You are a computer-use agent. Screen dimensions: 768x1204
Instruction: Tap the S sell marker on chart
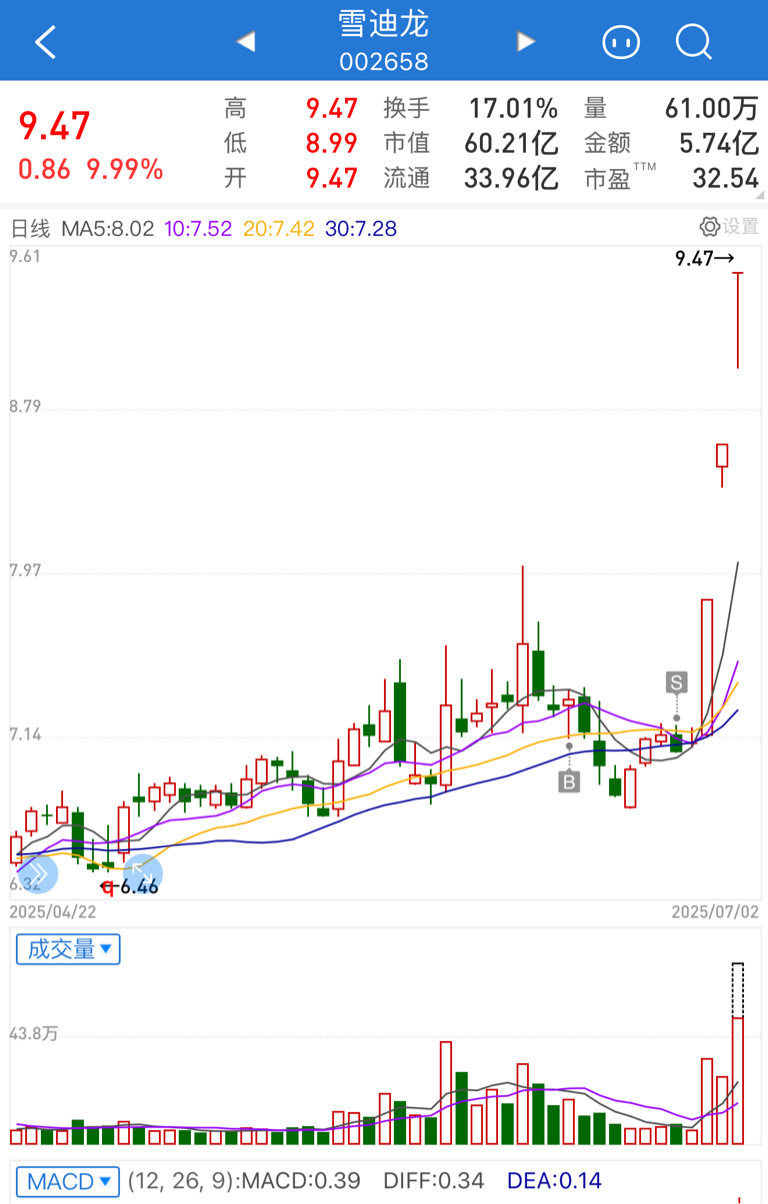pos(677,683)
